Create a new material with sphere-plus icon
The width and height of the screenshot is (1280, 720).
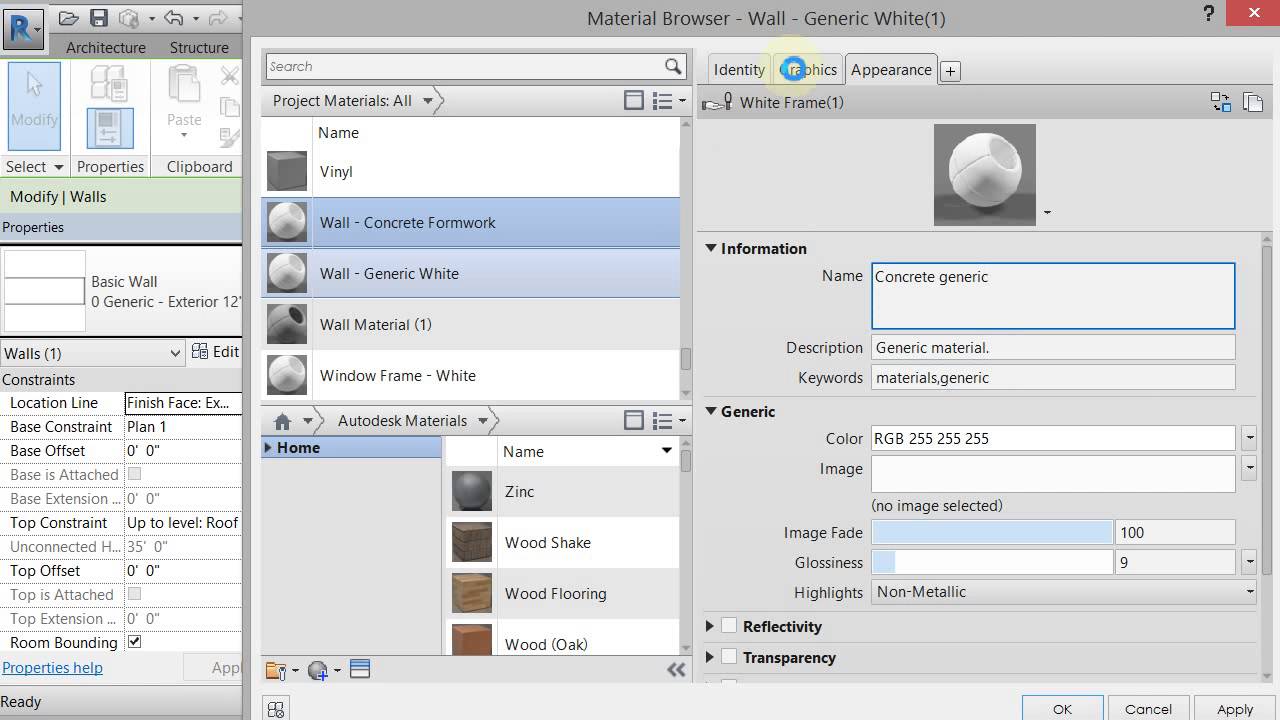(x=318, y=670)
